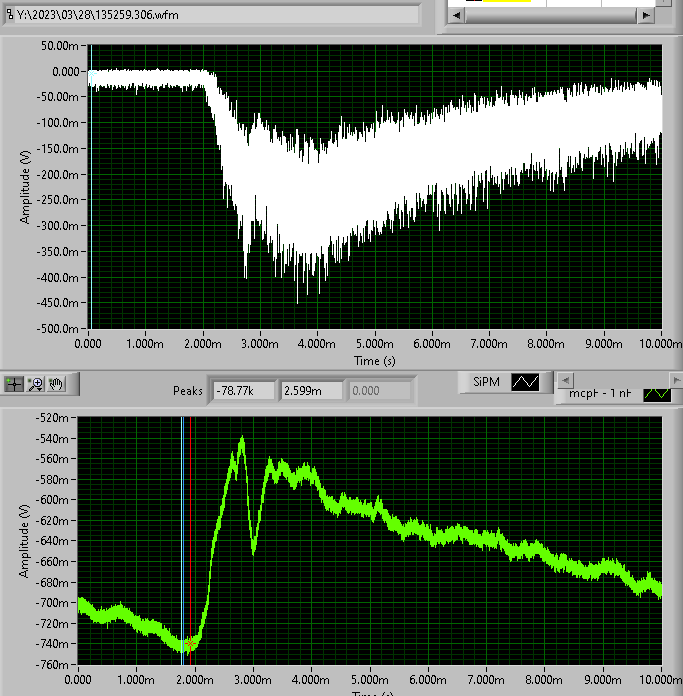The image size is (683, 696).
Task: Click the right arrow of top horizontal scrollbar
Action: (646, 16)
